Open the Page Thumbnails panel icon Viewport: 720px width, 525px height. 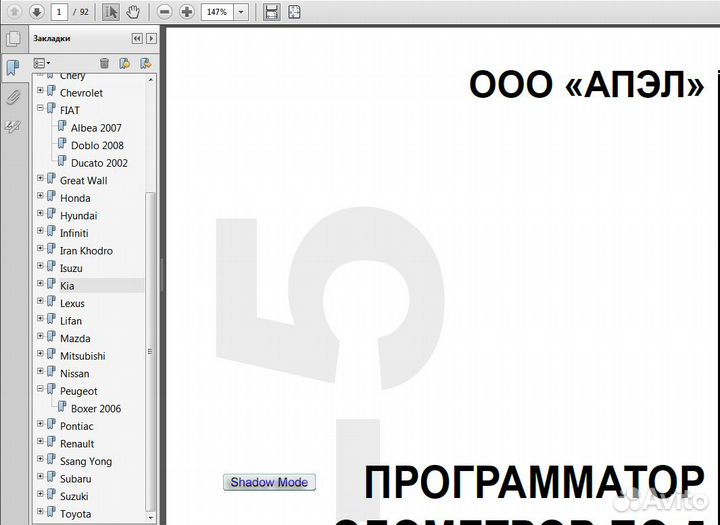(x=14, y=39)
